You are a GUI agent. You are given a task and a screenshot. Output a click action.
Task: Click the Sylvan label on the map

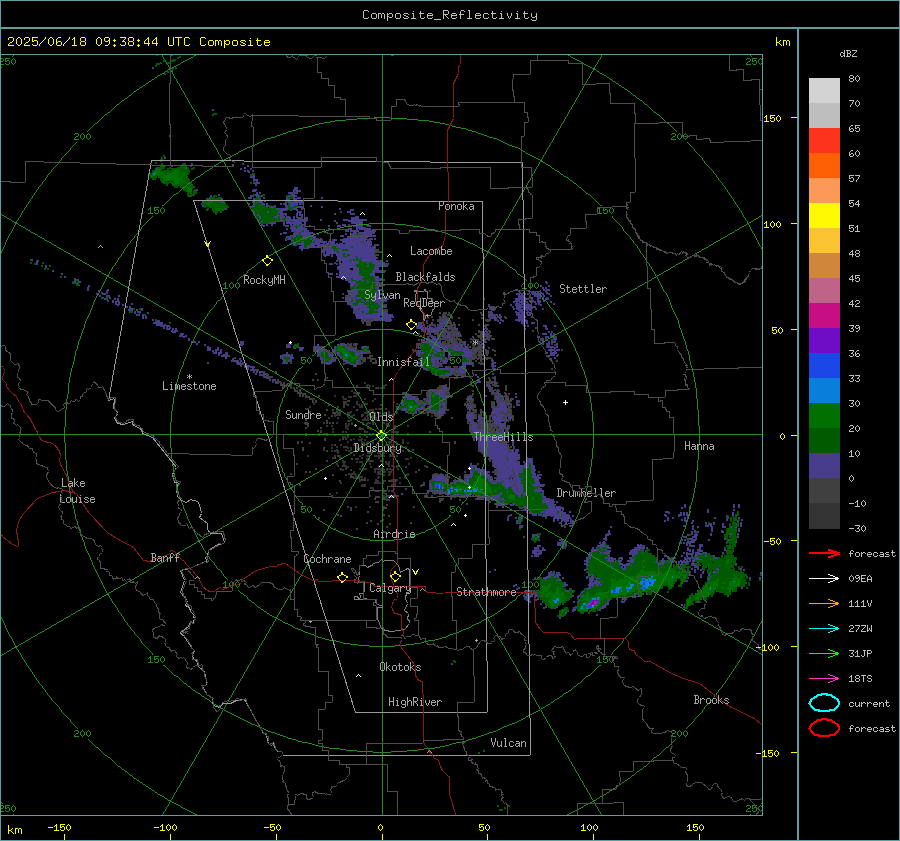tap(382, 295)
